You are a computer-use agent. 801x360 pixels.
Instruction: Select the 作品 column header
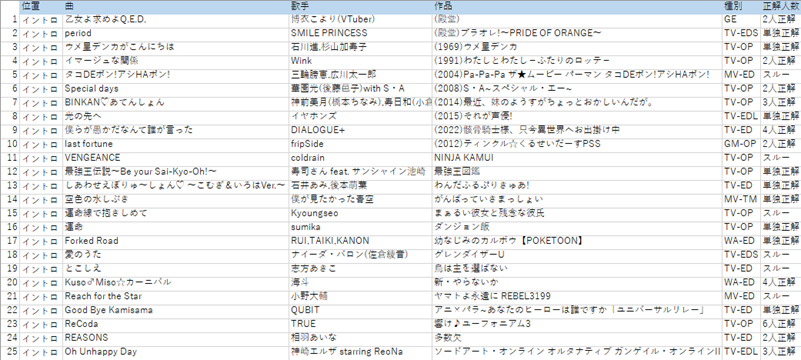point(577,7)
